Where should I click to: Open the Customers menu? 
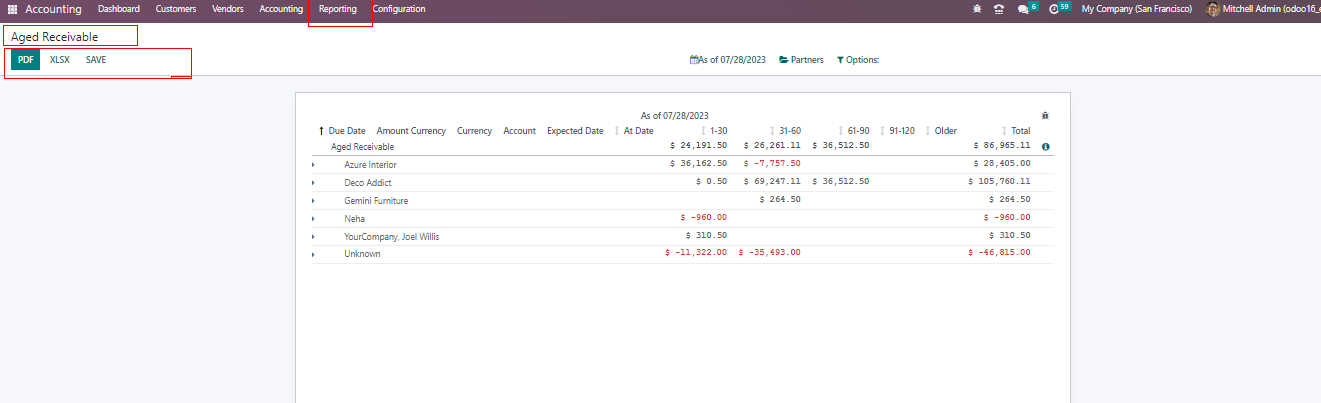[x=176, y=9]
